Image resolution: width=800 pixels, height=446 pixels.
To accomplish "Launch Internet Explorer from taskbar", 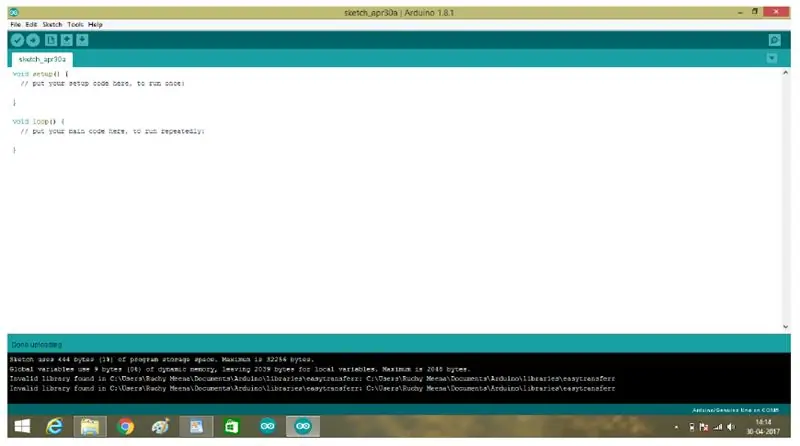I will 55,426.
